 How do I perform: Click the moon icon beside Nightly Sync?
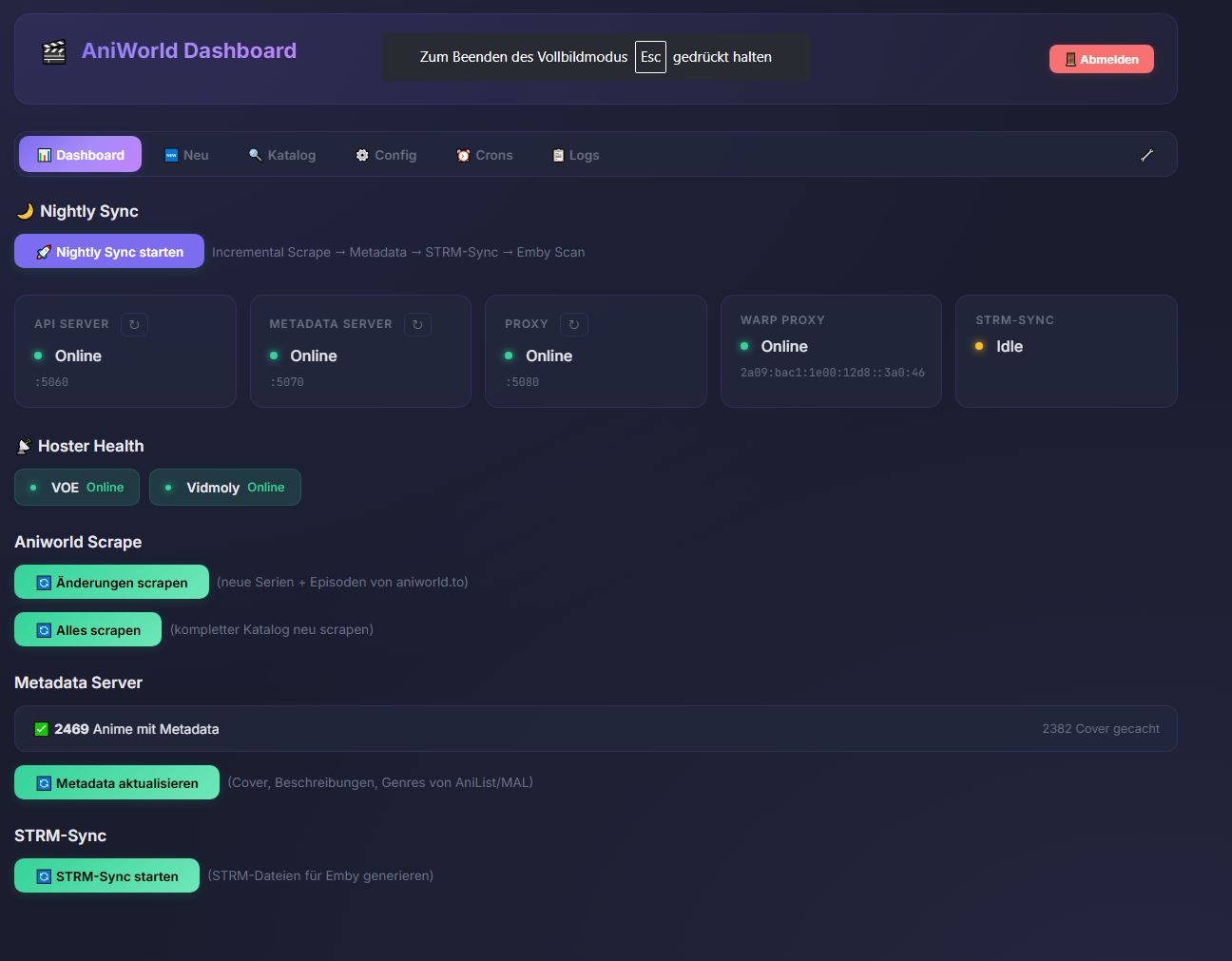(x=25, y=211)
